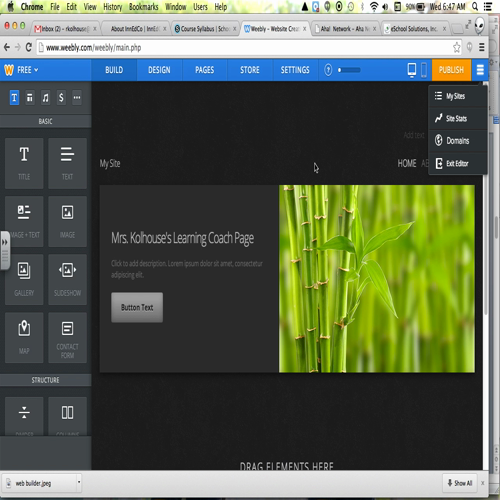Switch to mobile preview mode
Viewport: 500px width, 500px height.
424,70
